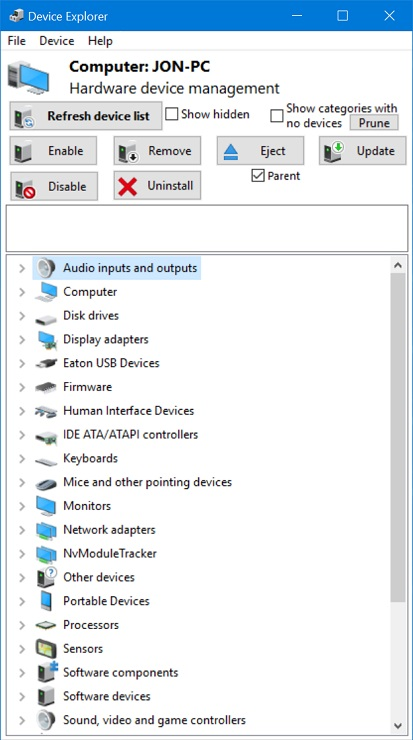Image resolution: width=413 pixels, height=740 pixels.
Task: Click the Eaton USB Devices icon
Action: tap(46, 363)
